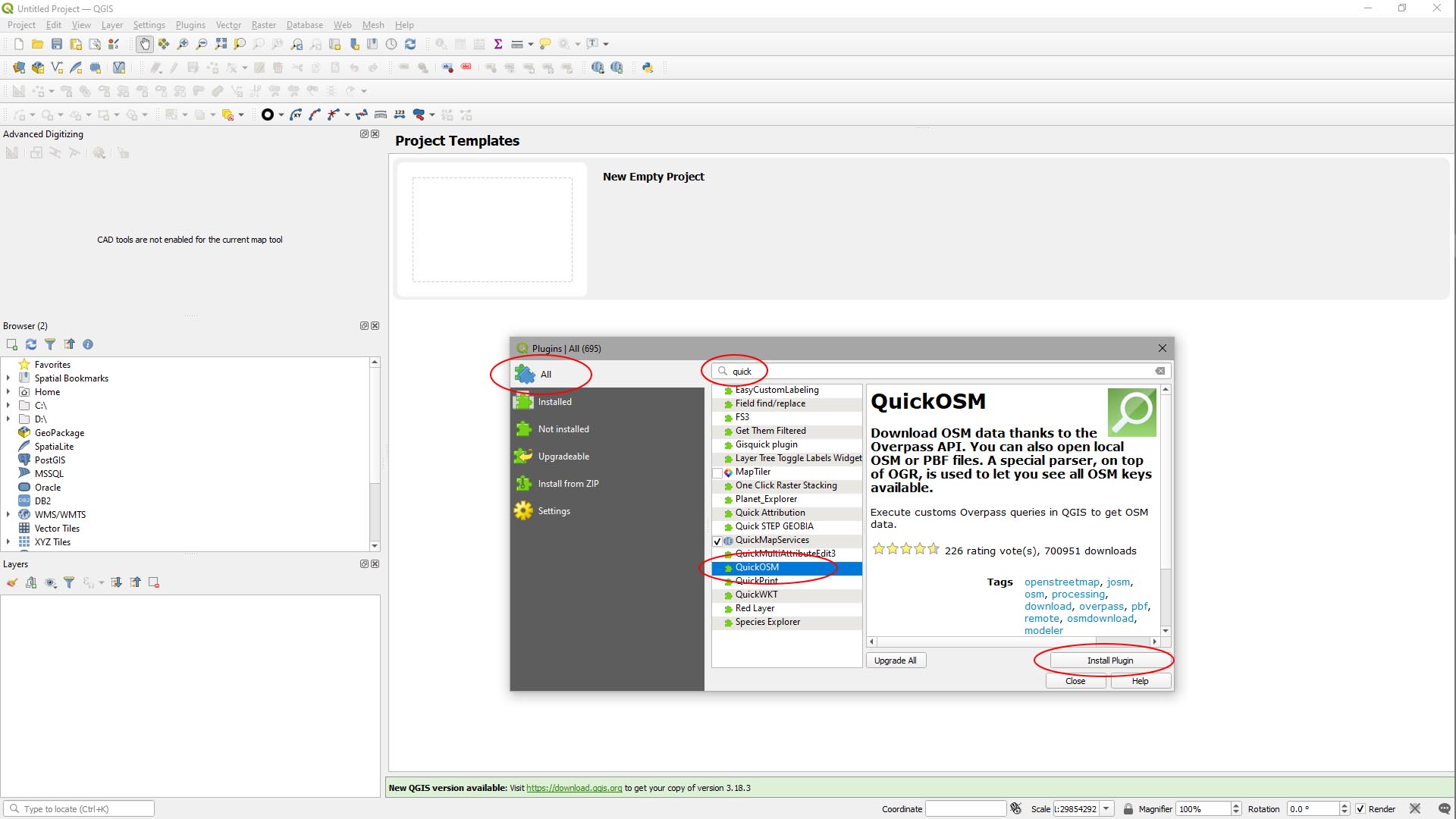Click the Toggle extents and mouse position icon
This screenshot has width=1456, height=819.
(x=1016, y=808)
